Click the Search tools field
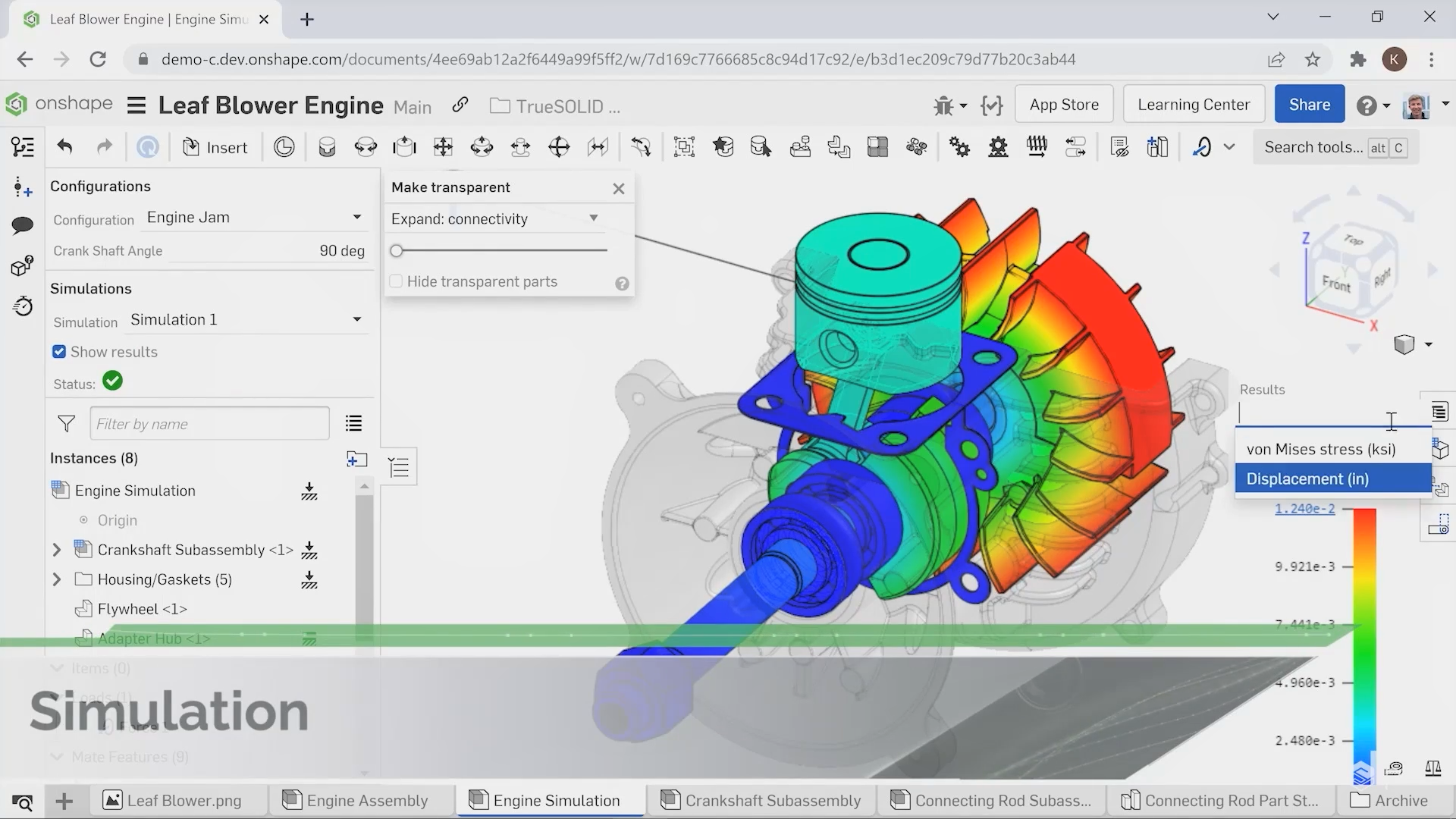This screenshot has height=819, width=1456. (x=1336, y=147)
